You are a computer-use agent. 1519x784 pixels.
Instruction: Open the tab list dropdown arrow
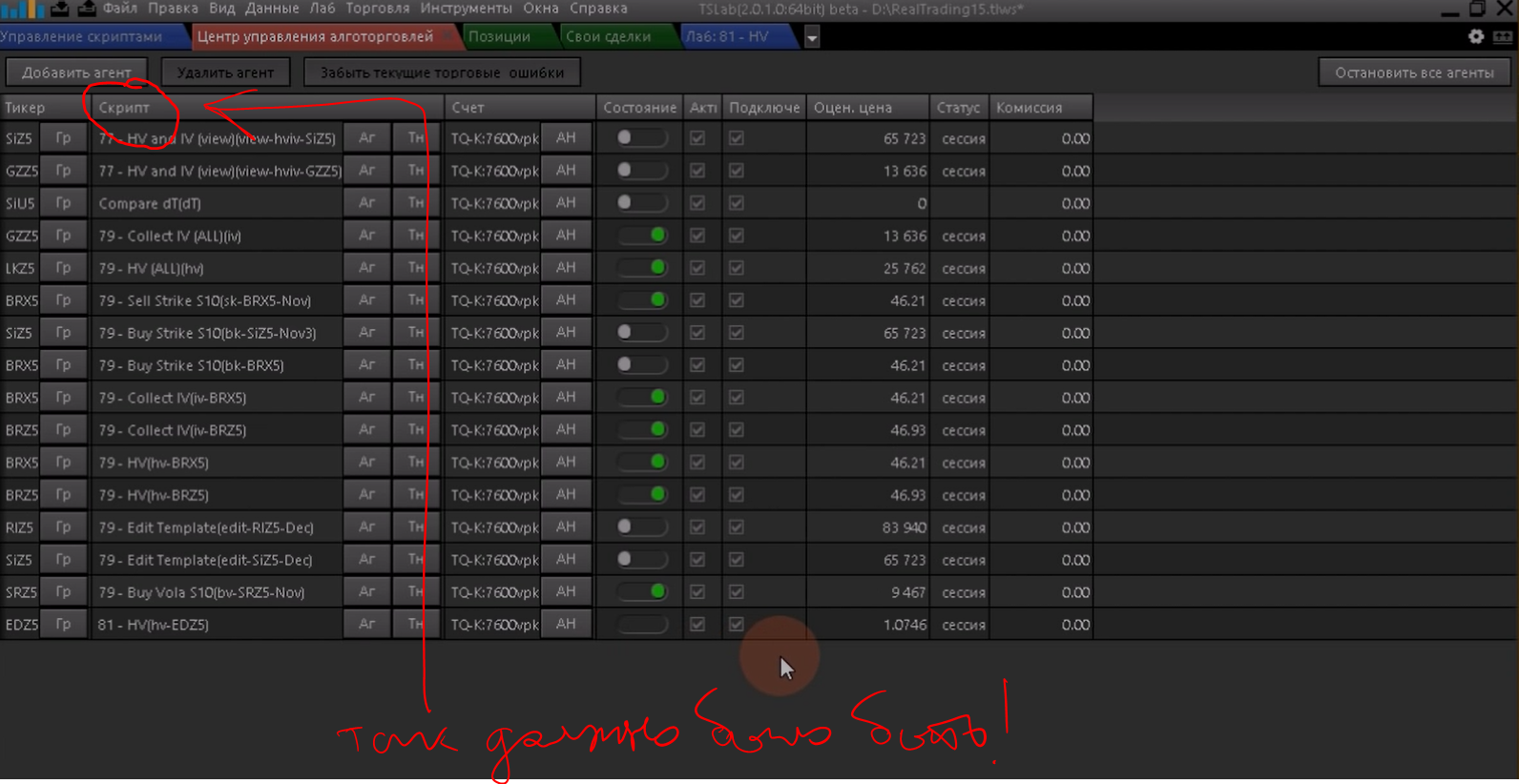812,37
